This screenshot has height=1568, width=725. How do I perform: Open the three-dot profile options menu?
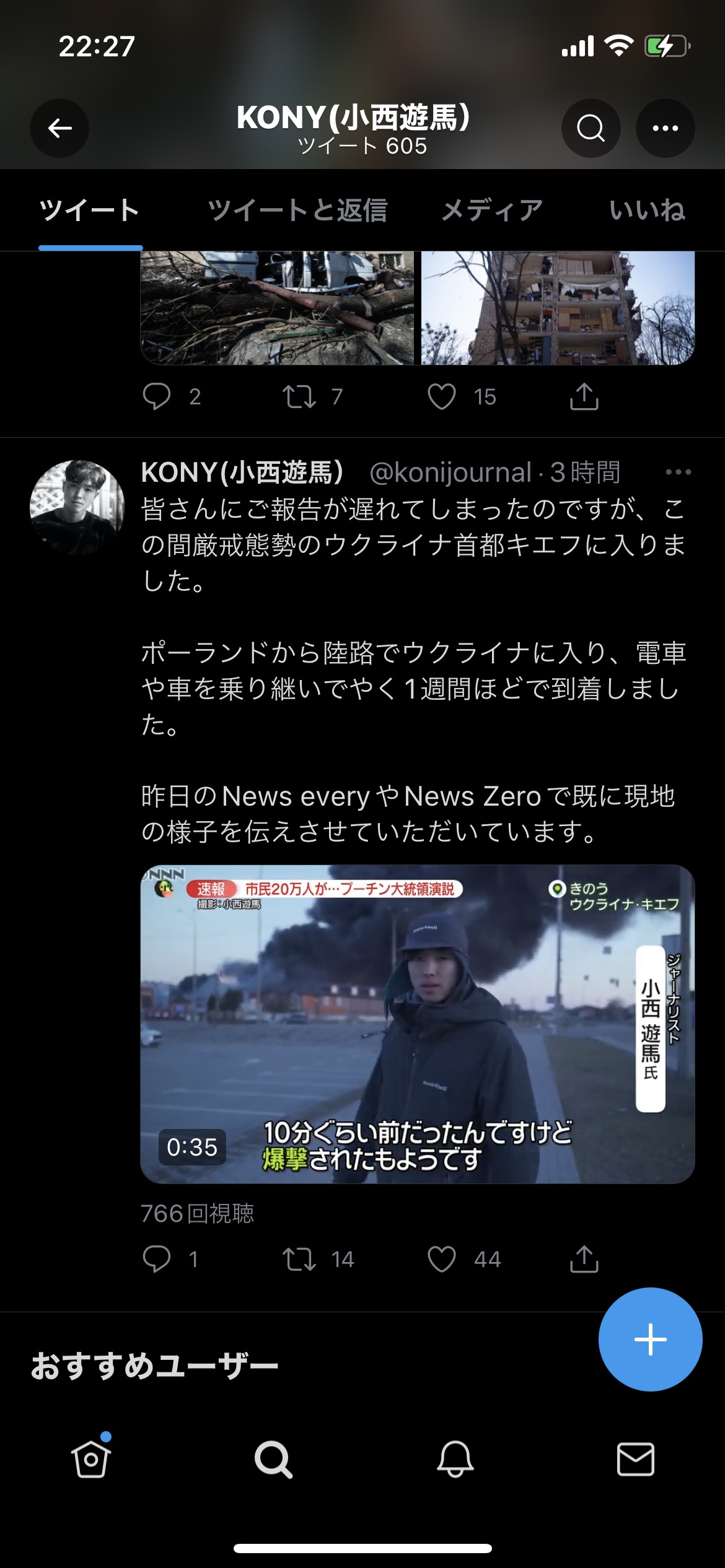pos(665,128)
